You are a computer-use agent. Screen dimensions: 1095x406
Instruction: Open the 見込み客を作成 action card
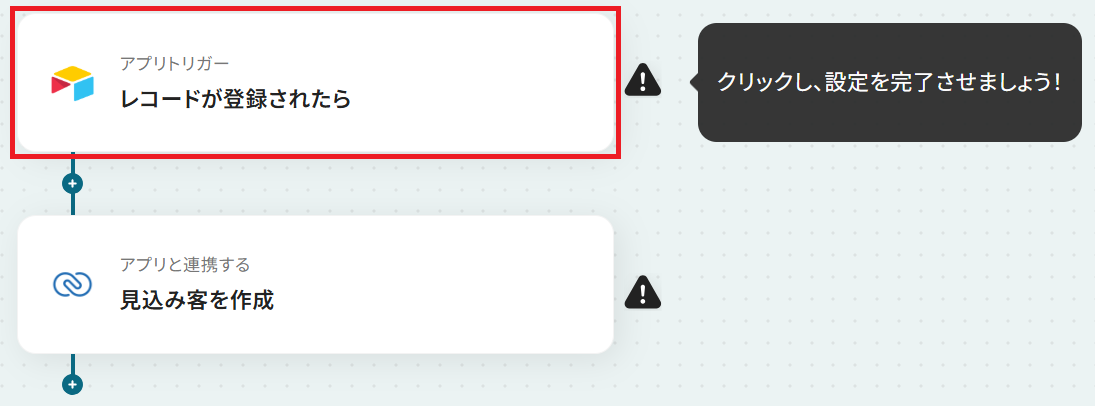pyautogui.click(x=315, y=284)
